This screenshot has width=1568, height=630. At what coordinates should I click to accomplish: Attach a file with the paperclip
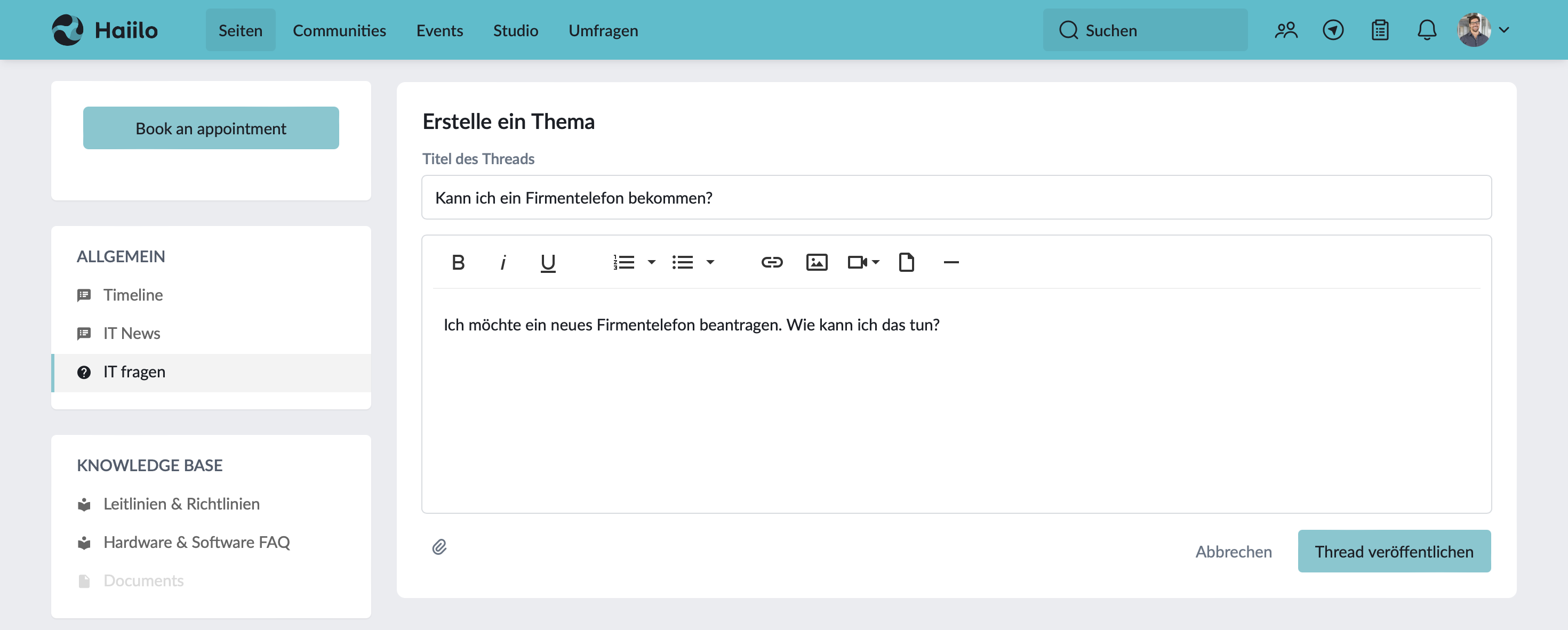click(439, 547)
